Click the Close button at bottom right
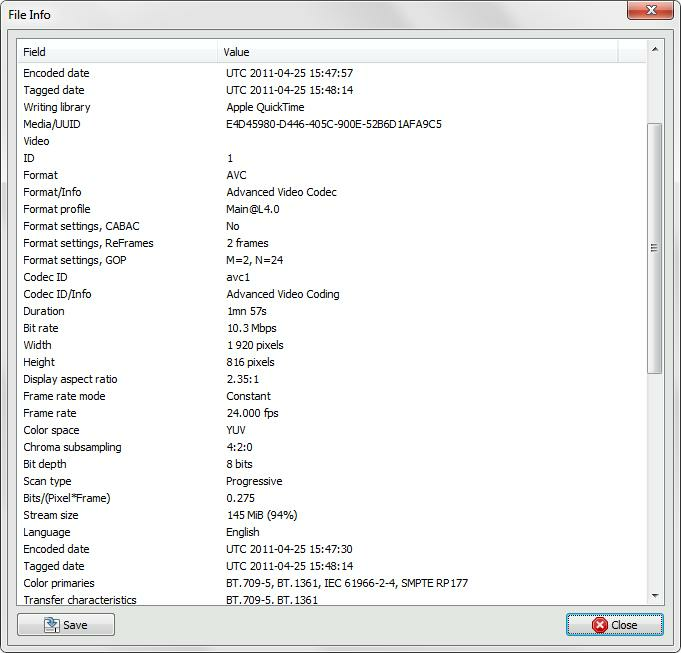681x653 pixels. click(614, 625)
